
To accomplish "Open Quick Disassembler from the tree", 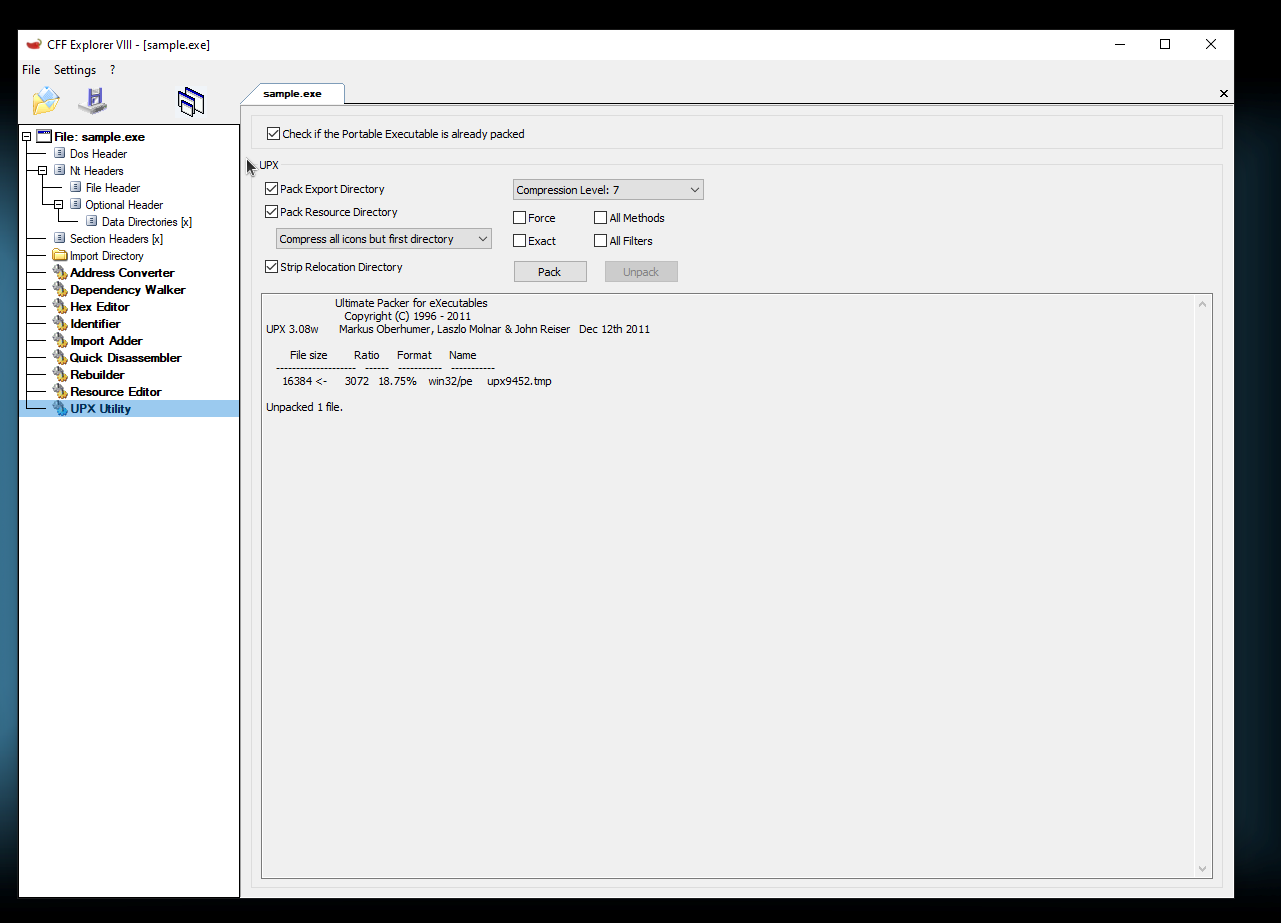I will pyautogui.click(x=126, y=358).
